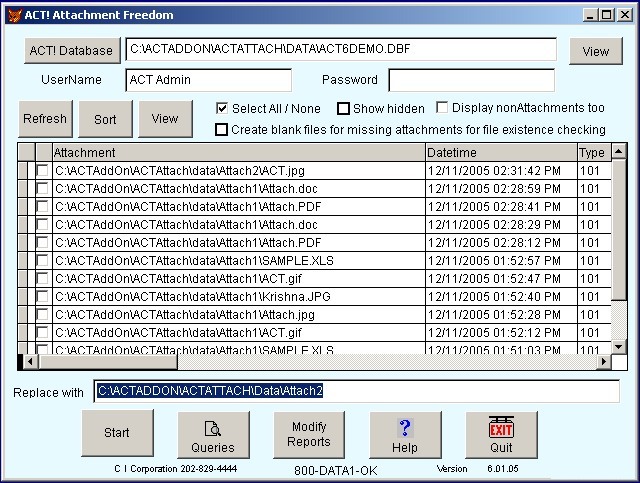Click the database path input field

click(x=341, y=49)
